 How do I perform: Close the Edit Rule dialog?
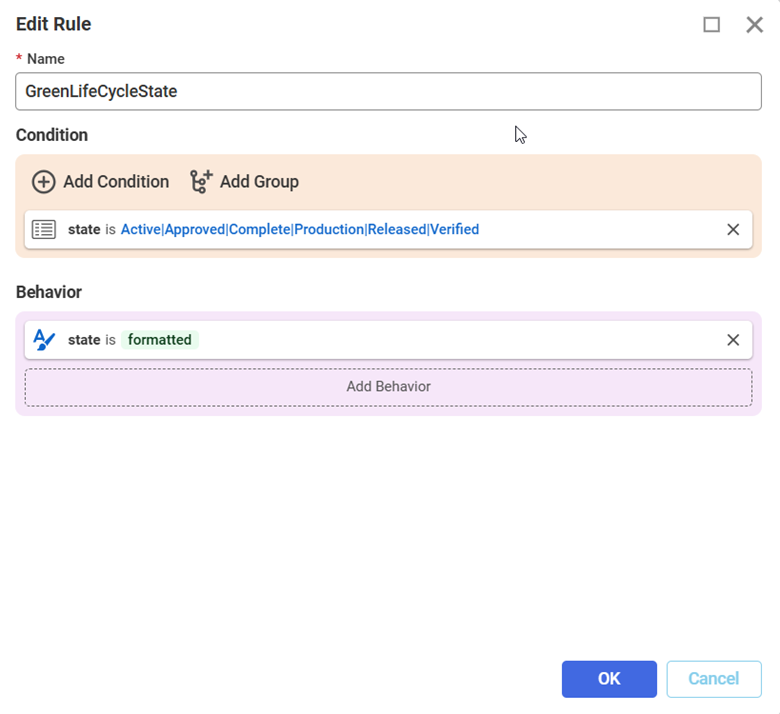coord(754,25)
